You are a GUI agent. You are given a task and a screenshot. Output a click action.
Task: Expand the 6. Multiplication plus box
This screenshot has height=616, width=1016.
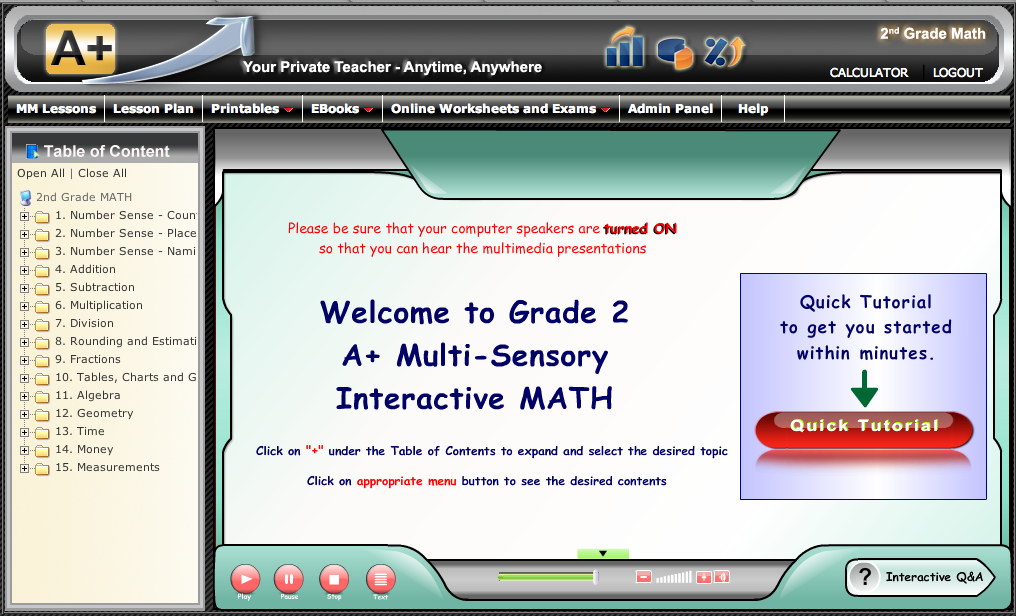[24, 306]
